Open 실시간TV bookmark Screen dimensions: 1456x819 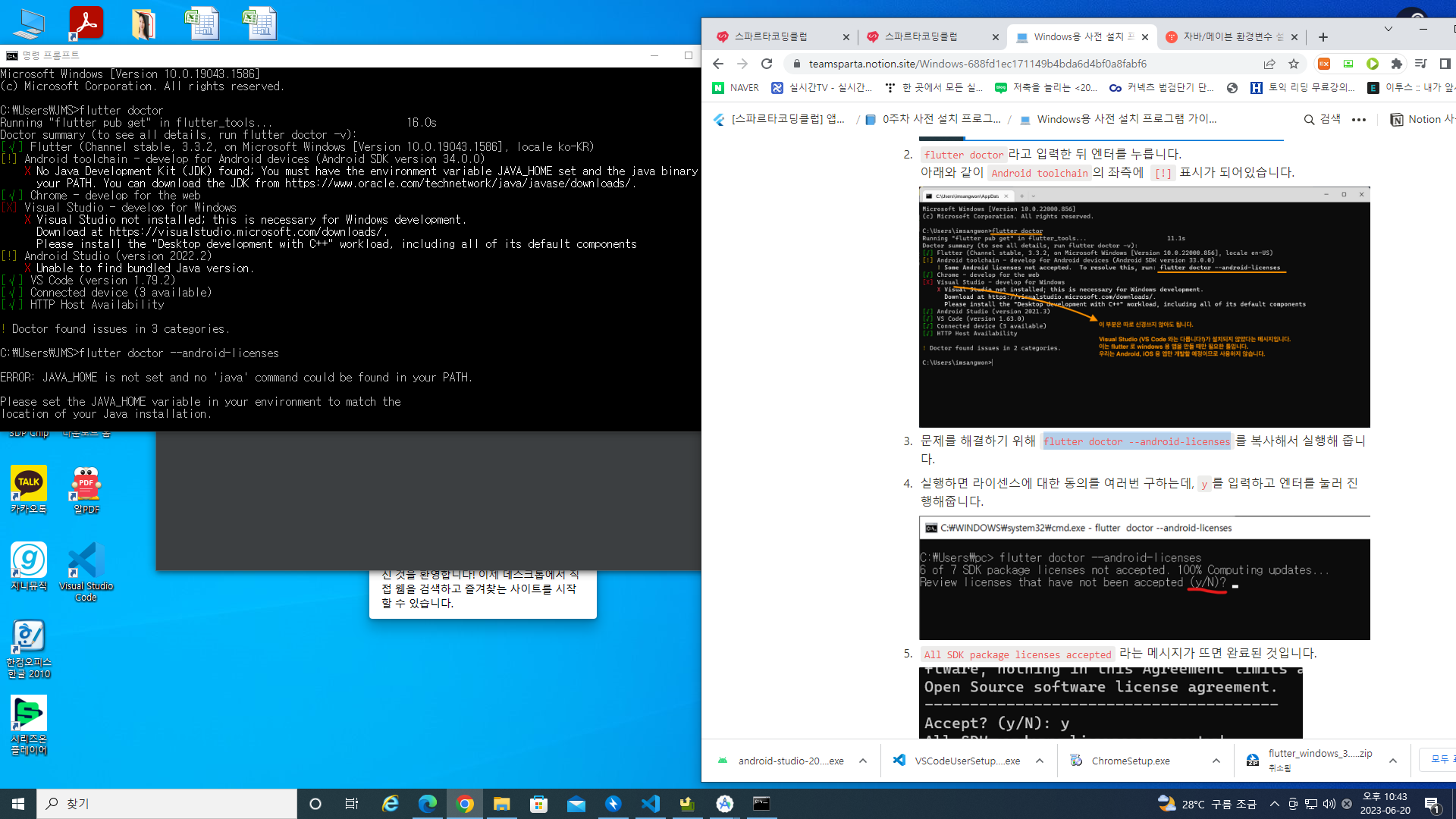[x=822, y=88]
